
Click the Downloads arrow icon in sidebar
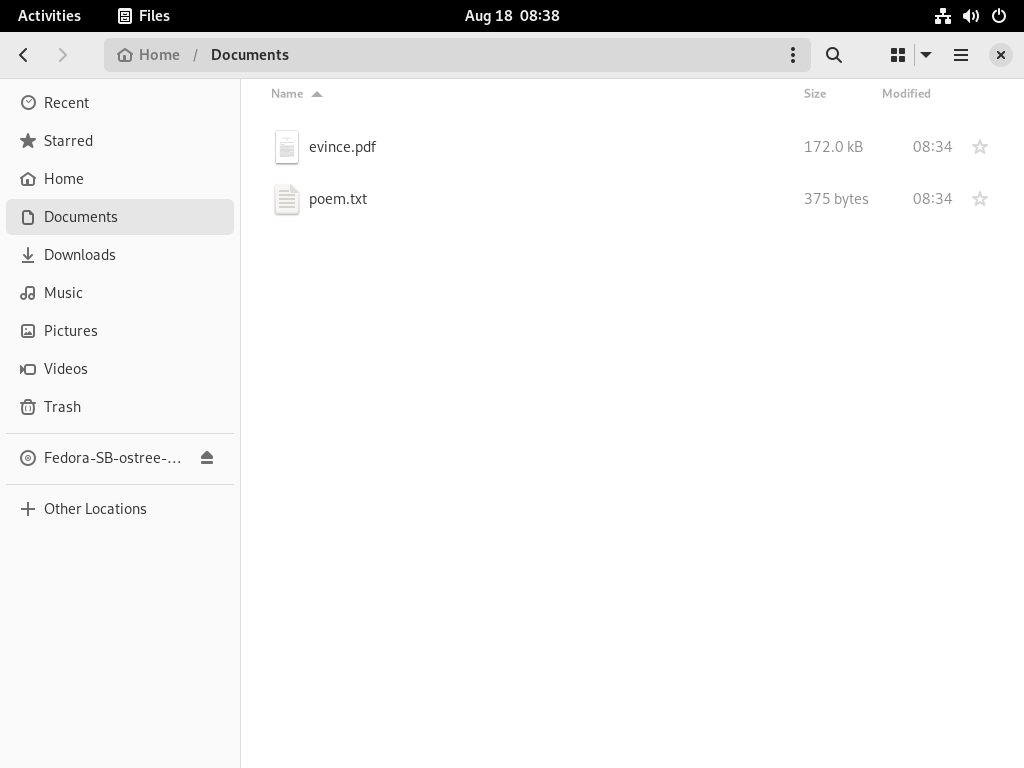click(28, 255)
